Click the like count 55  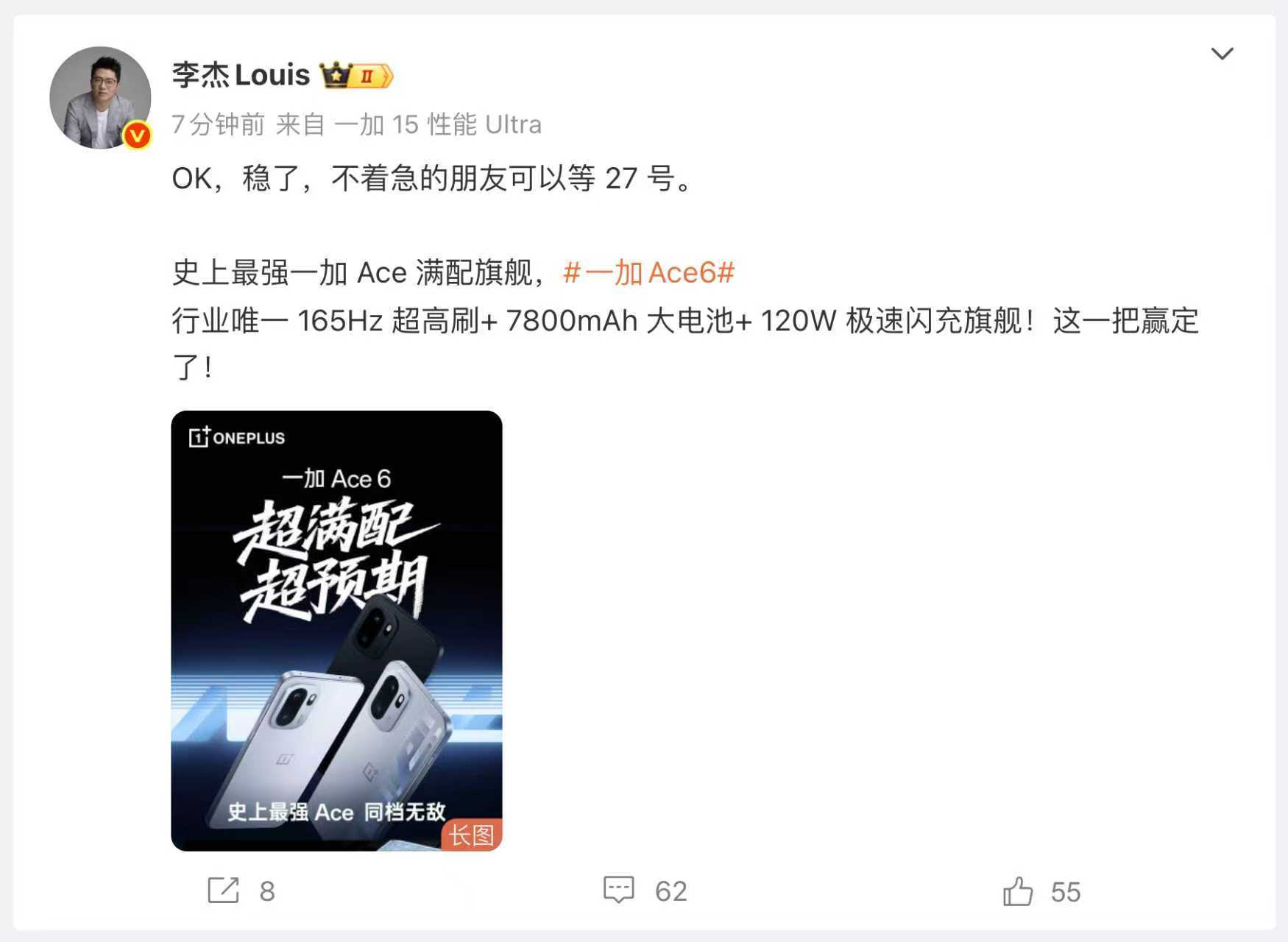coord(1065,892)
